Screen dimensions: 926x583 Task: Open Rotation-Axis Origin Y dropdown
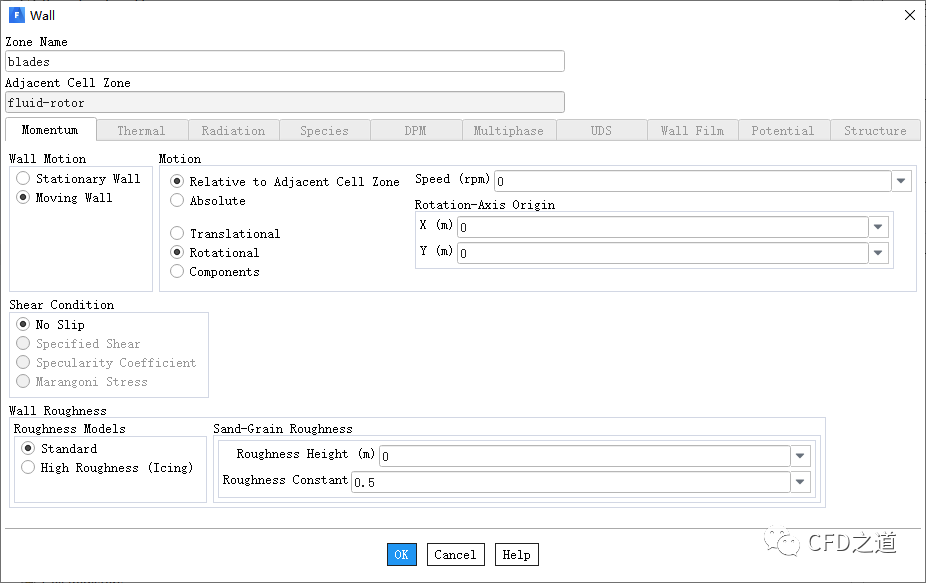(x=879, y=253)
